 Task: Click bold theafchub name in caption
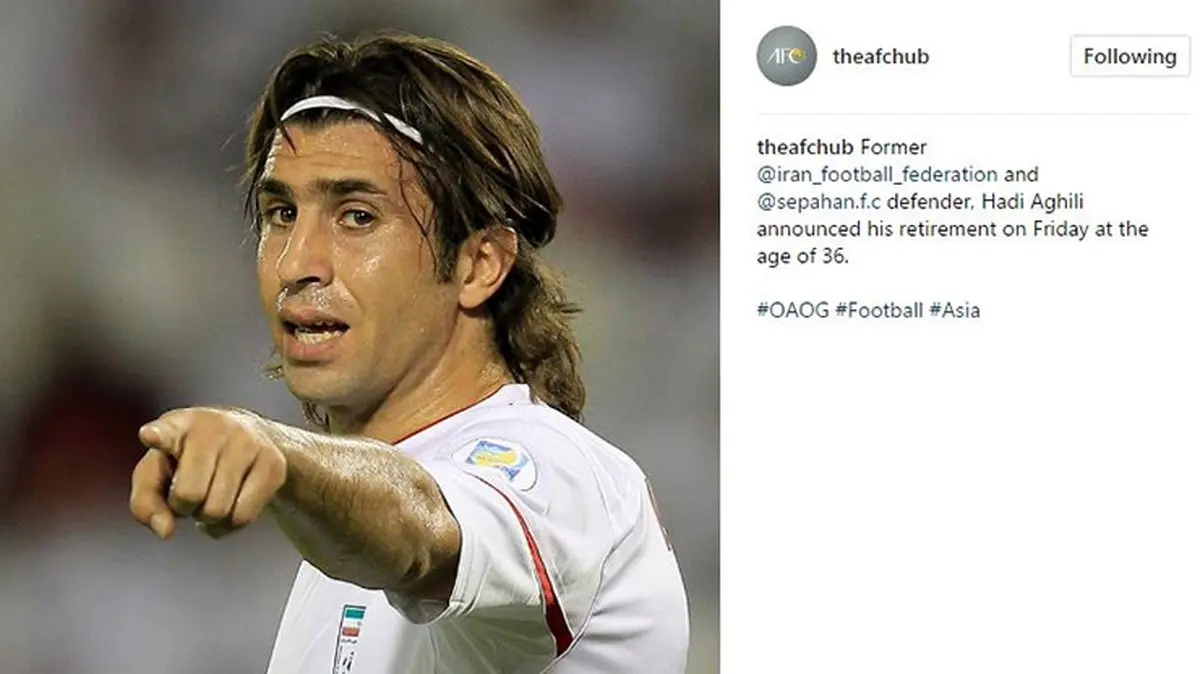[x=806, y=148]
